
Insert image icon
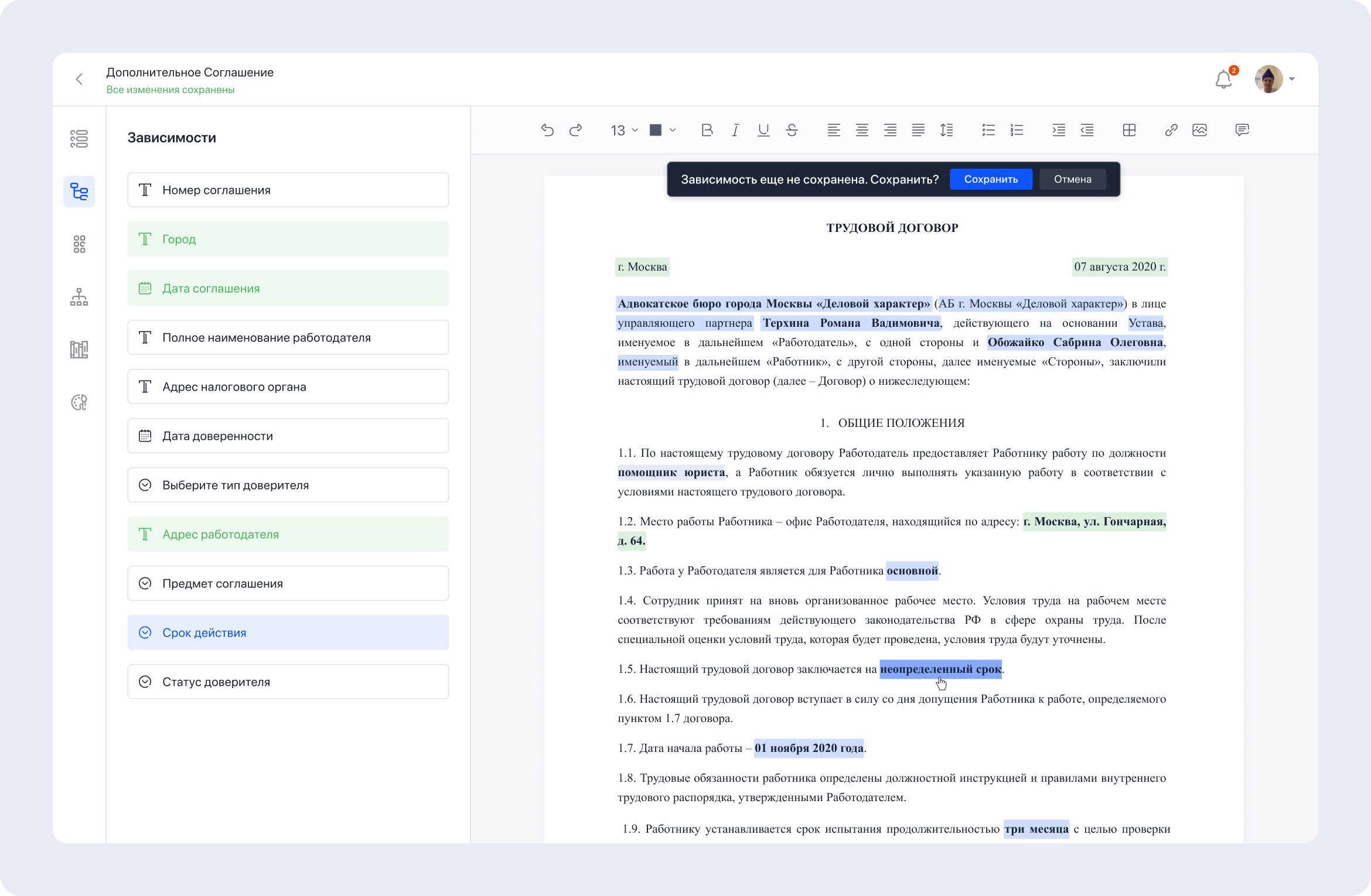1199,130
